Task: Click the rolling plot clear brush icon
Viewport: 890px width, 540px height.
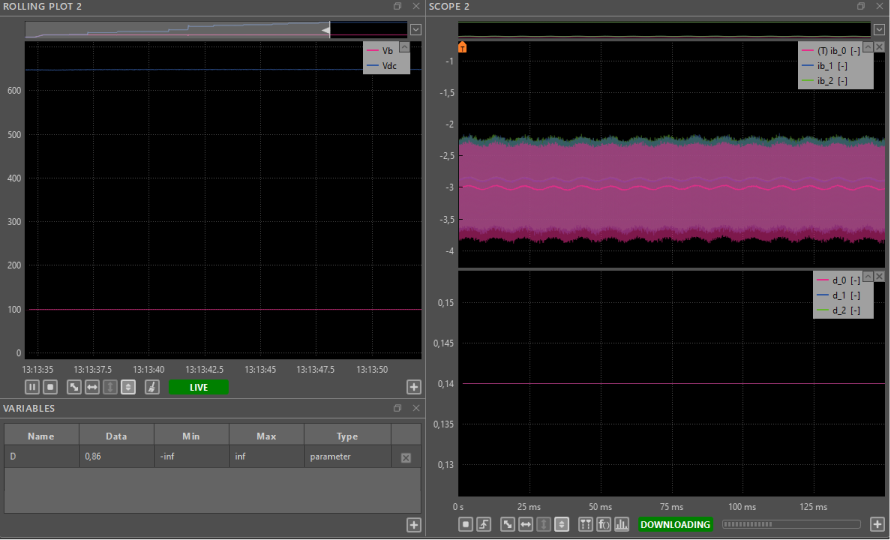Action: pos(151,387)
